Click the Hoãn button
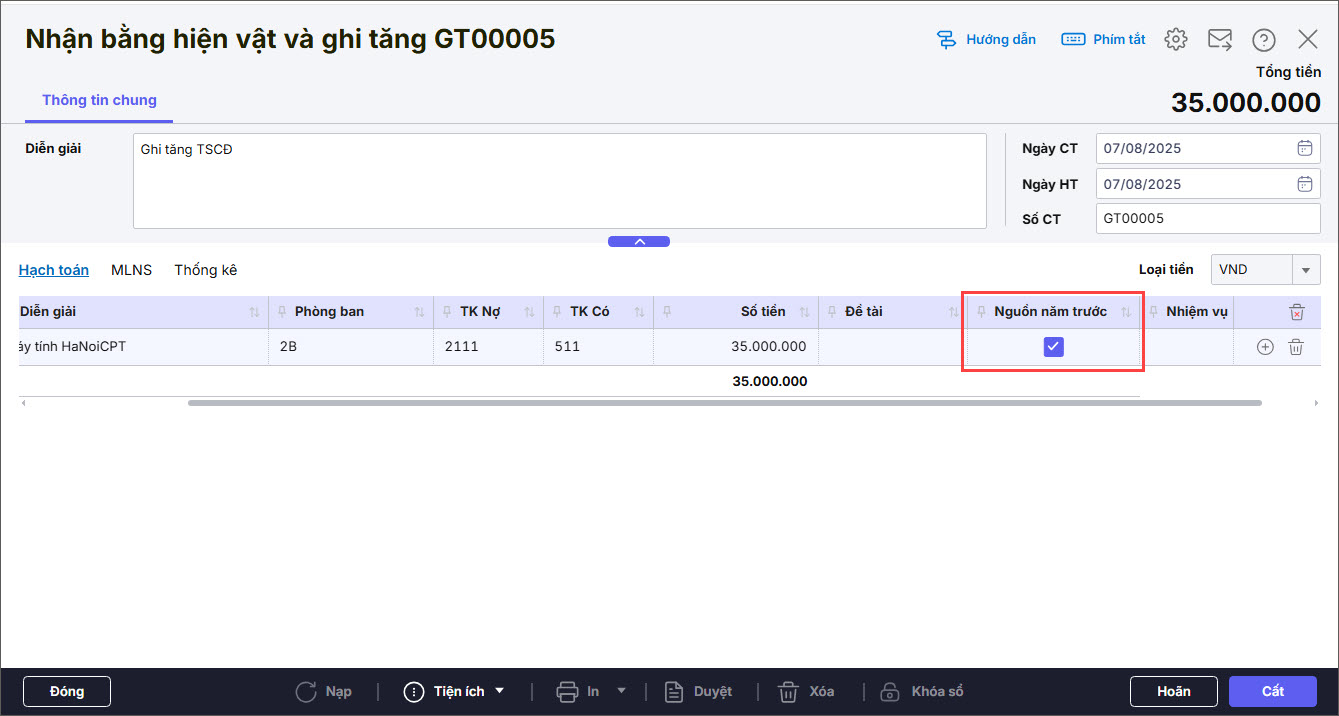 tap(1173, 691)
